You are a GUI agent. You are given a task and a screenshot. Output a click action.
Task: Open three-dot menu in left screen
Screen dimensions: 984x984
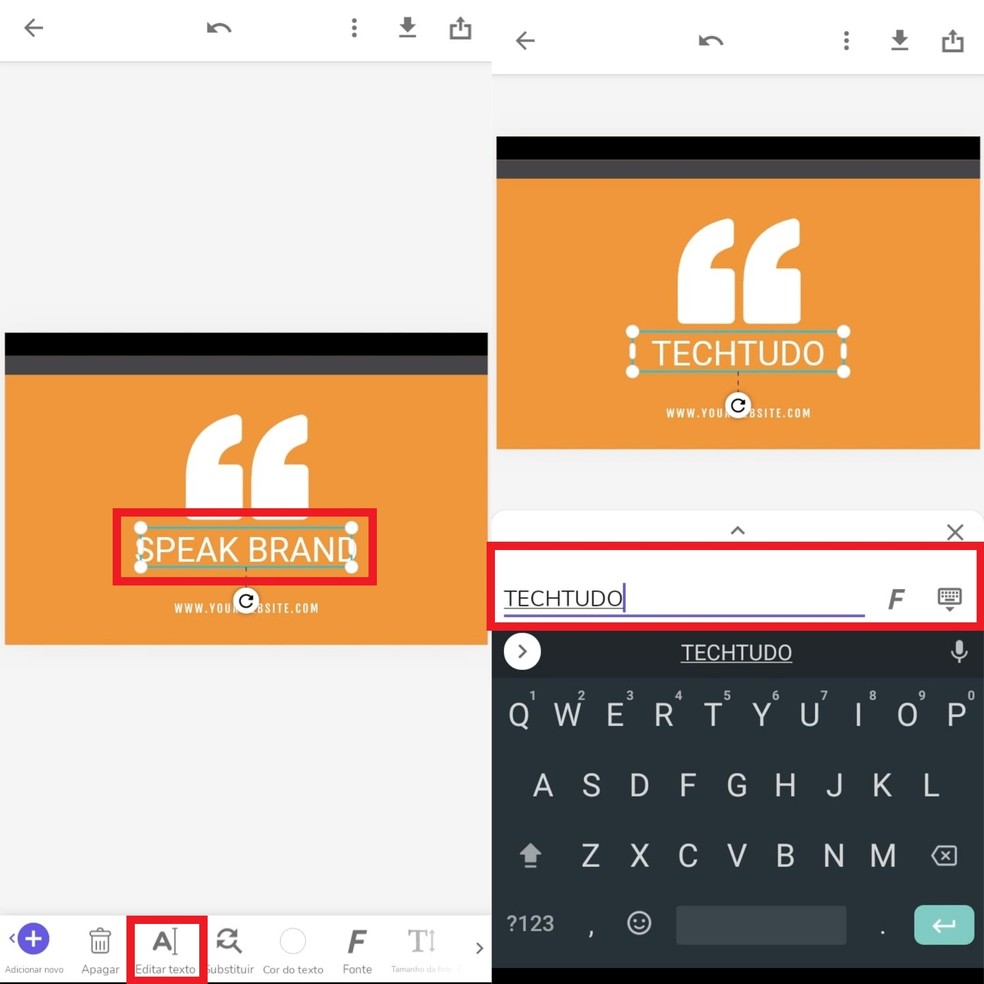point(355,28)
